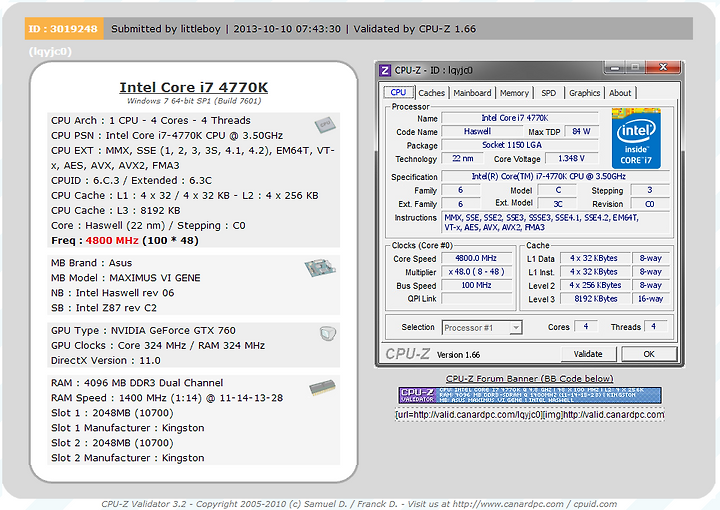The width and height of the screenshot is (720, 510).
Task: Click the CPU-Z Validator copyright footer text
Action: [x=359, y=504]
